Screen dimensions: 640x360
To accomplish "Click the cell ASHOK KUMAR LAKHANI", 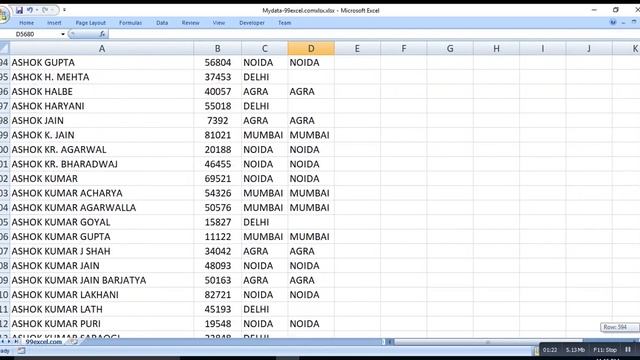I will [102, 295].
